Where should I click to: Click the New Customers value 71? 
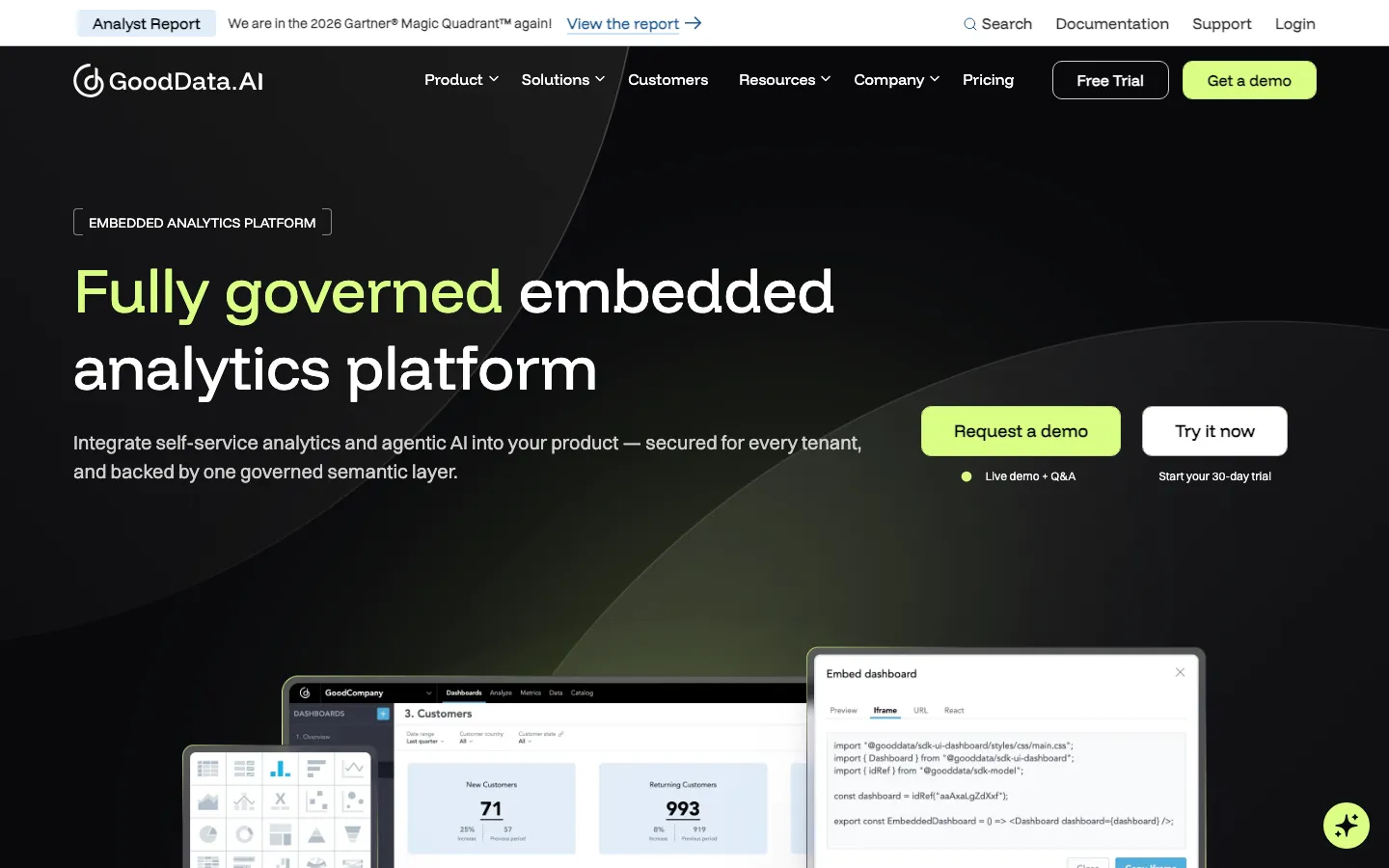coord(491,809)
